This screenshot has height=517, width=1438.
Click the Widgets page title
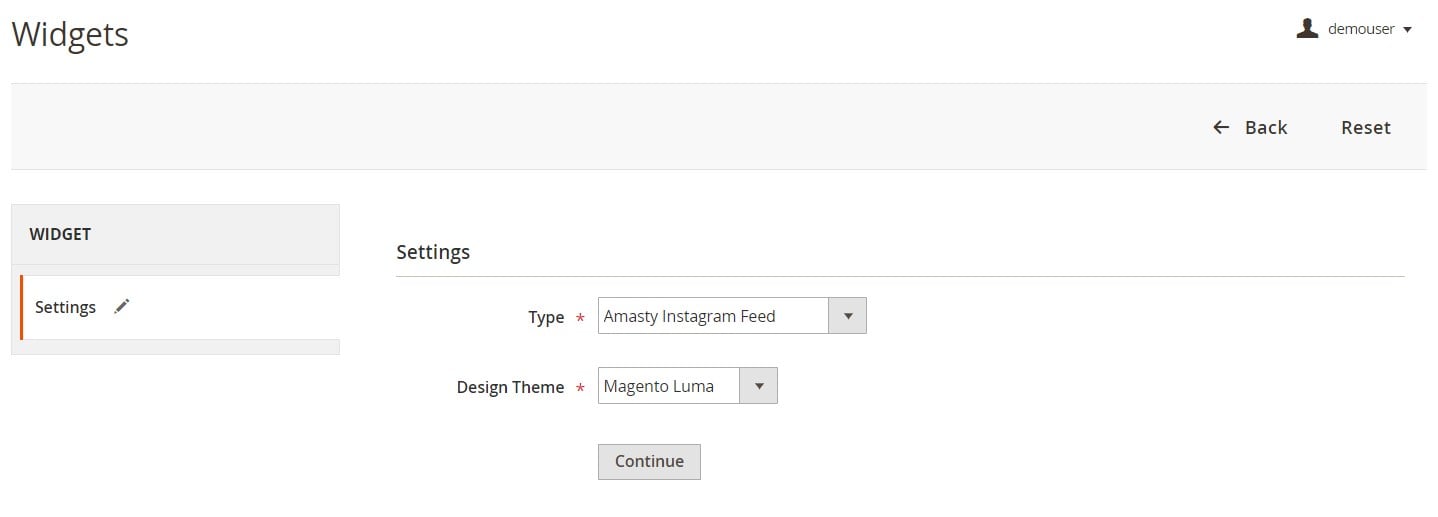pos(70,34)
